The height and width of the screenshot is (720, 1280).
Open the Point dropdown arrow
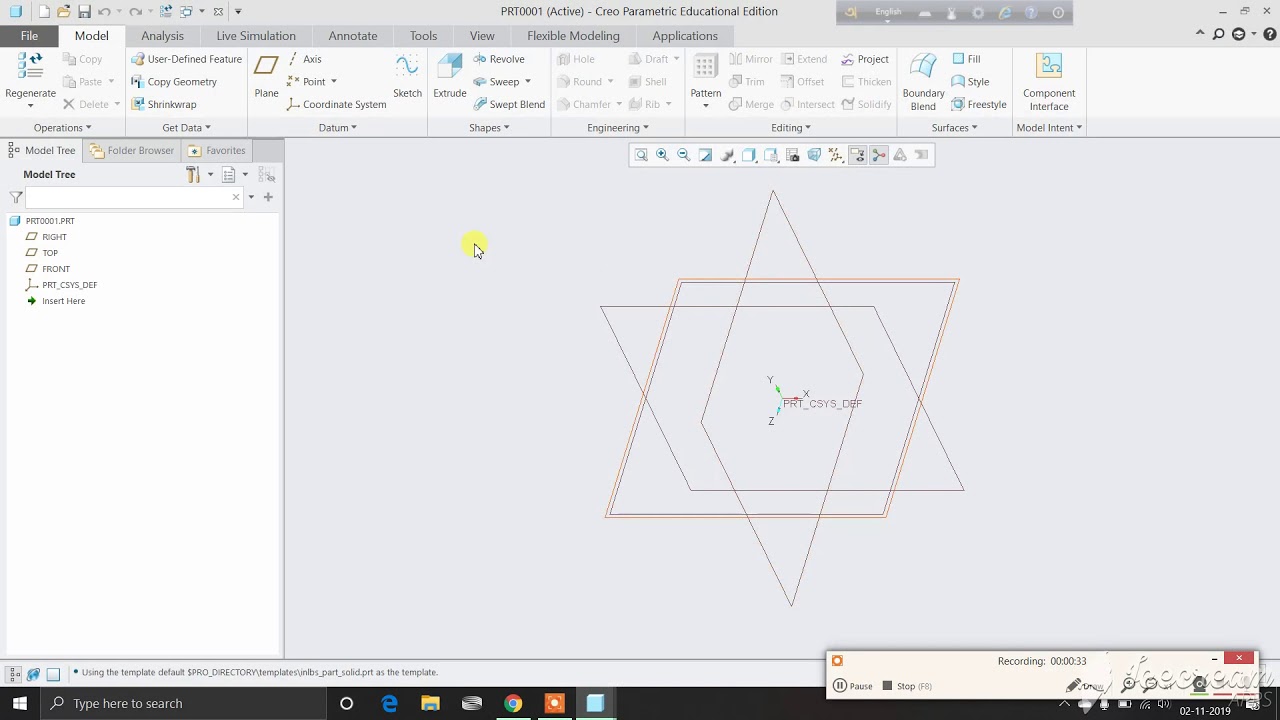pos(333,82)
